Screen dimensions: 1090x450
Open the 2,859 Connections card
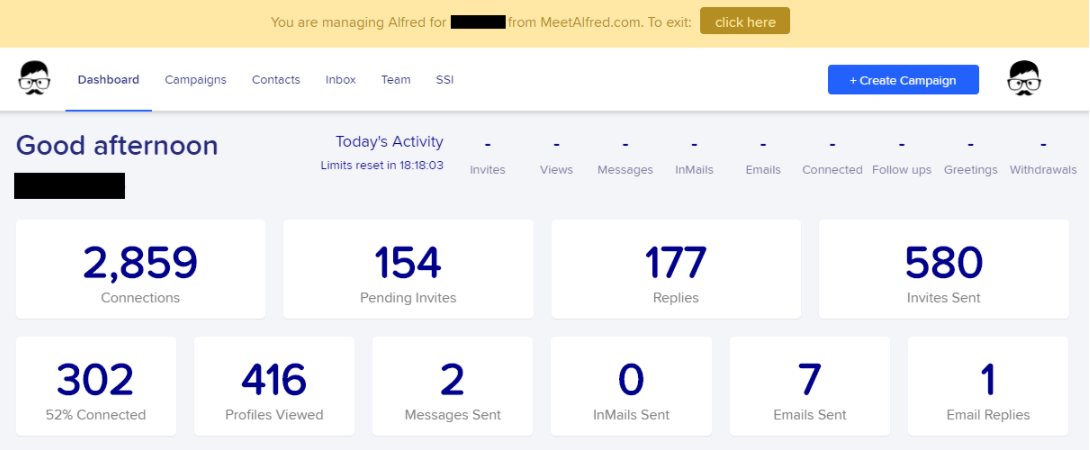tap(140, 269)
